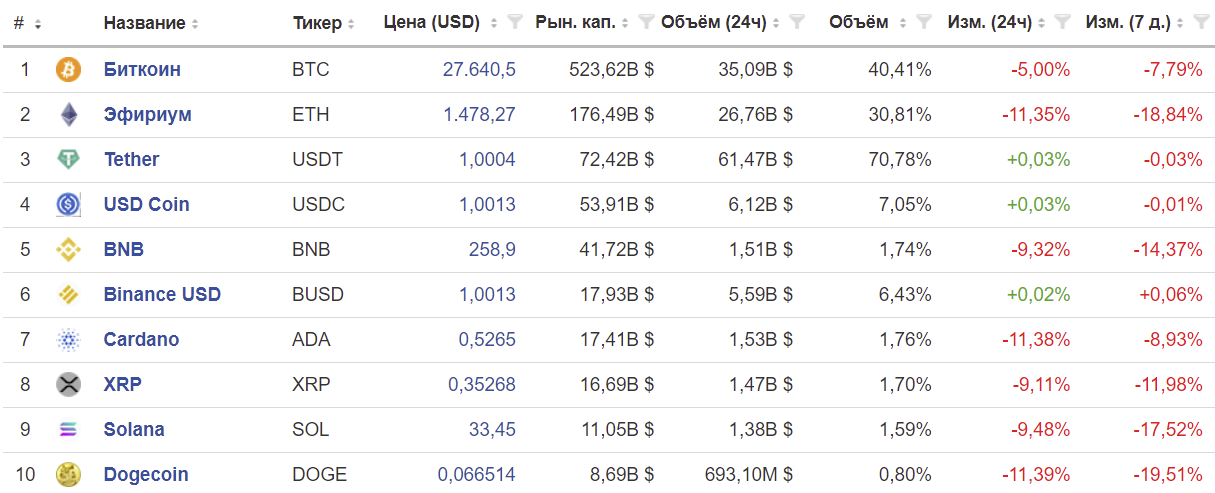Click the Ethereum diamond logo icon
Screen dimensions: 1215x493
68,115
